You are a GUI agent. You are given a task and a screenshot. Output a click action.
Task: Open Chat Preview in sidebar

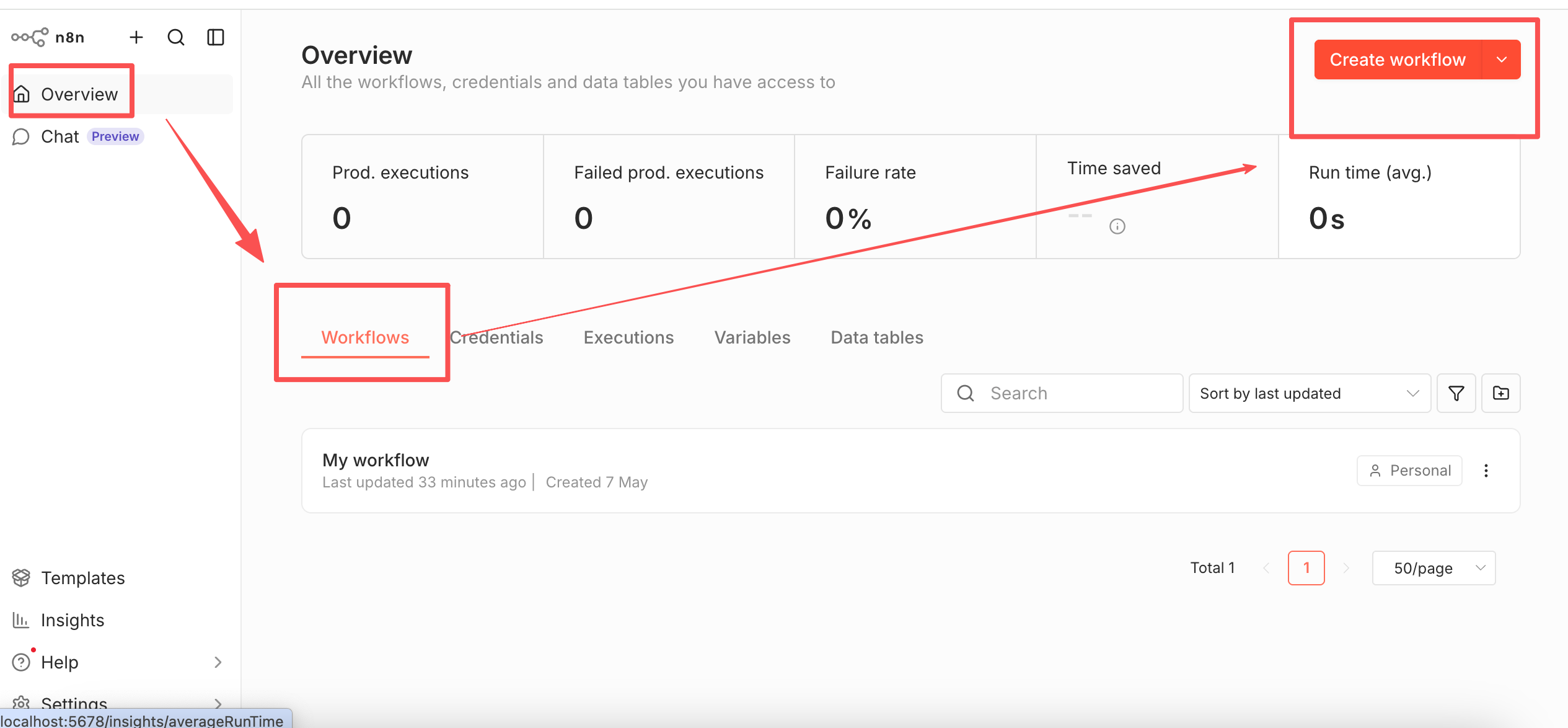(78, 136)
